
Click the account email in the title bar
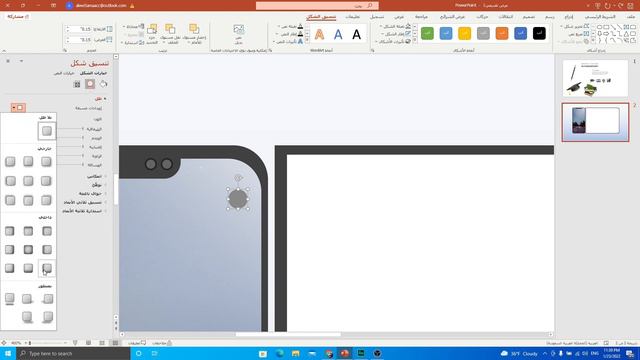coord(101,6)
